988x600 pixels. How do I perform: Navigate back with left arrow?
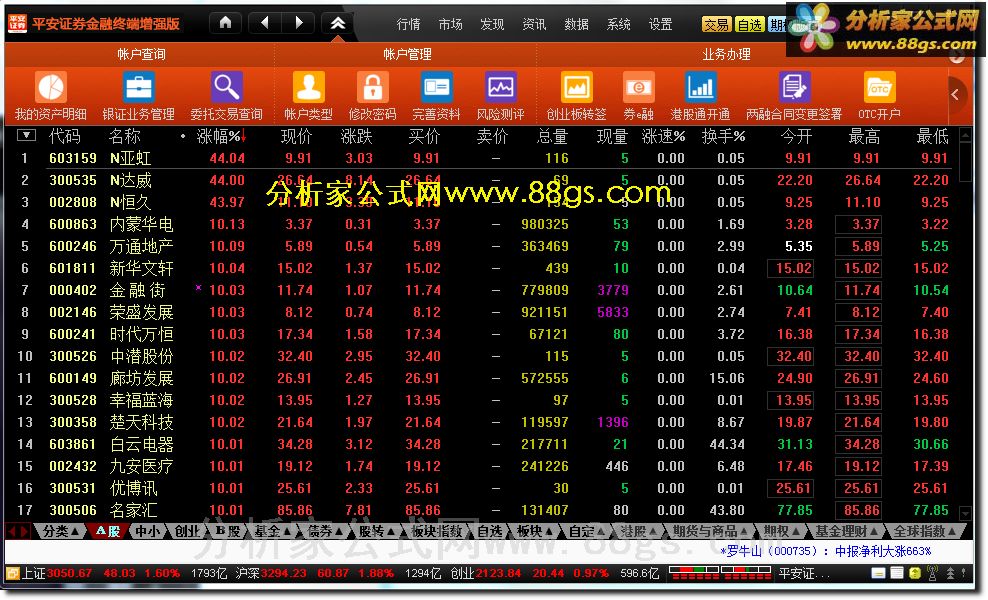coord(265,23)
